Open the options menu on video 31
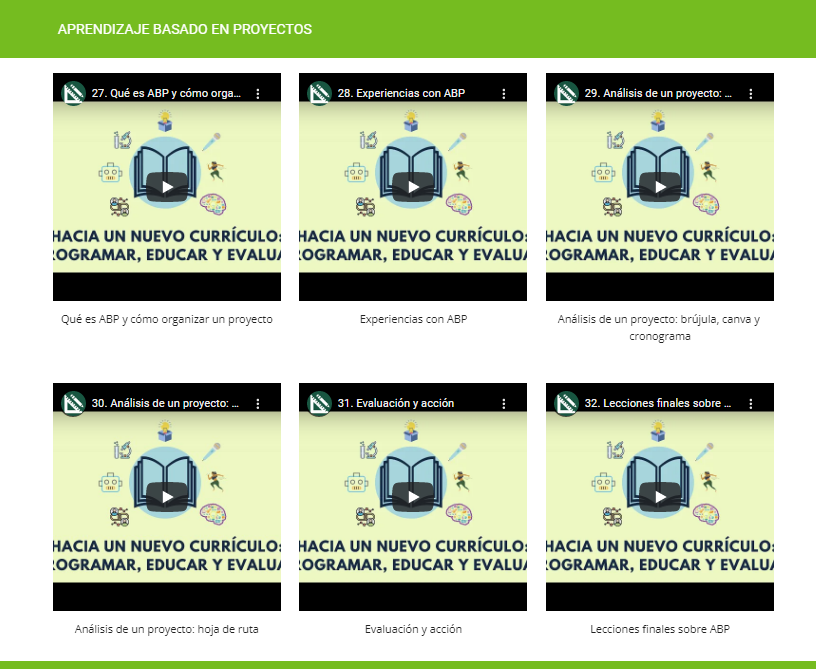 505,403
